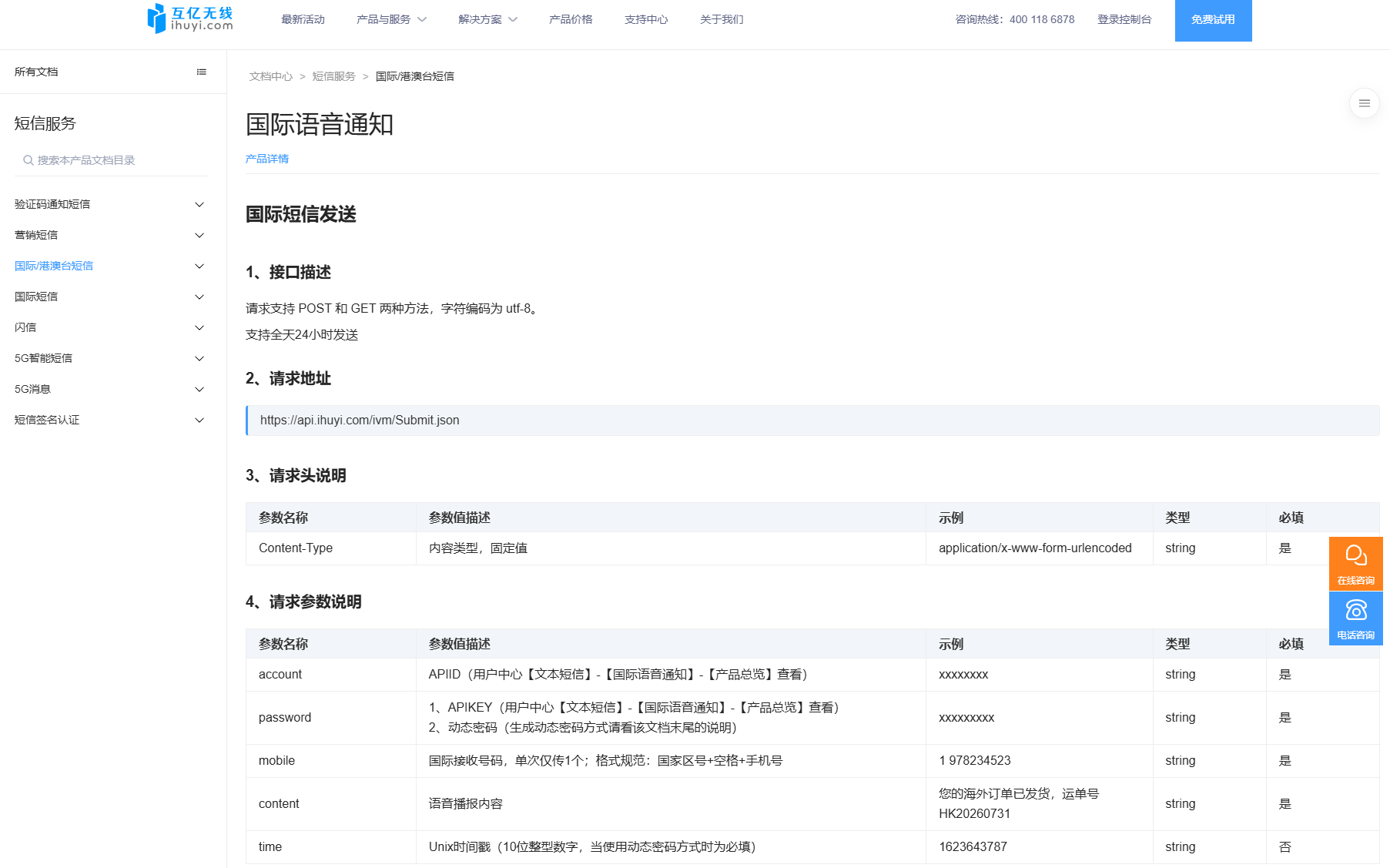This screenshot has height=868, width=1390.
Task: Open 解决方案 dropdown menu
Action: point(487,19)
